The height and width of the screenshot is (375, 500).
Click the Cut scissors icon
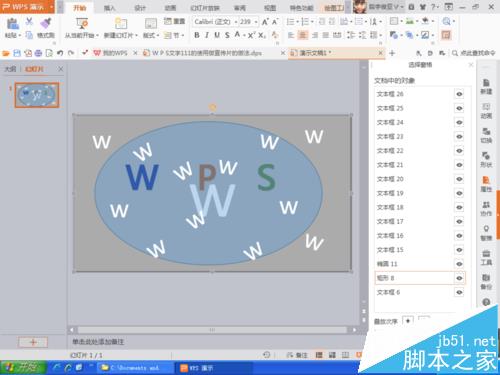click(29, 22)
